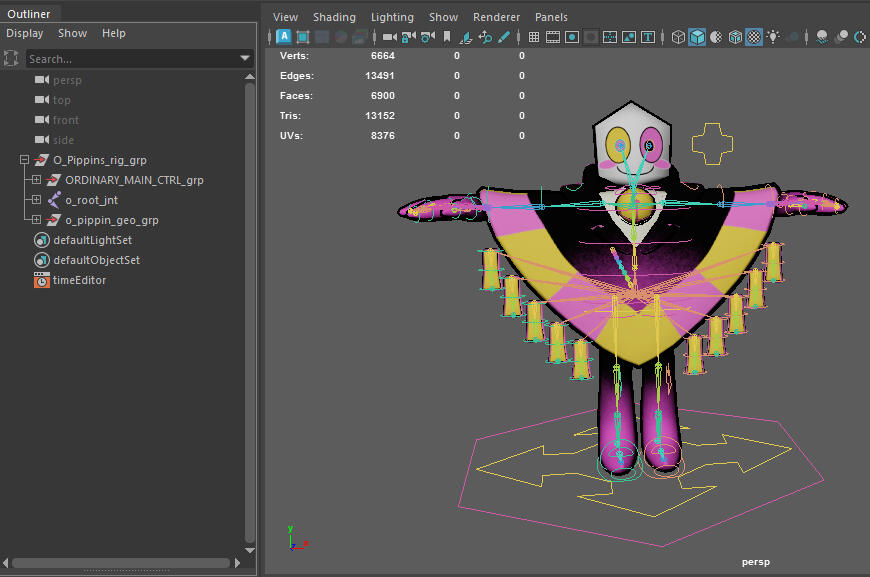Viewport: 870px width, 577px height.
Task: Toggle the Lock Camera icon
Action: [409, 37]
